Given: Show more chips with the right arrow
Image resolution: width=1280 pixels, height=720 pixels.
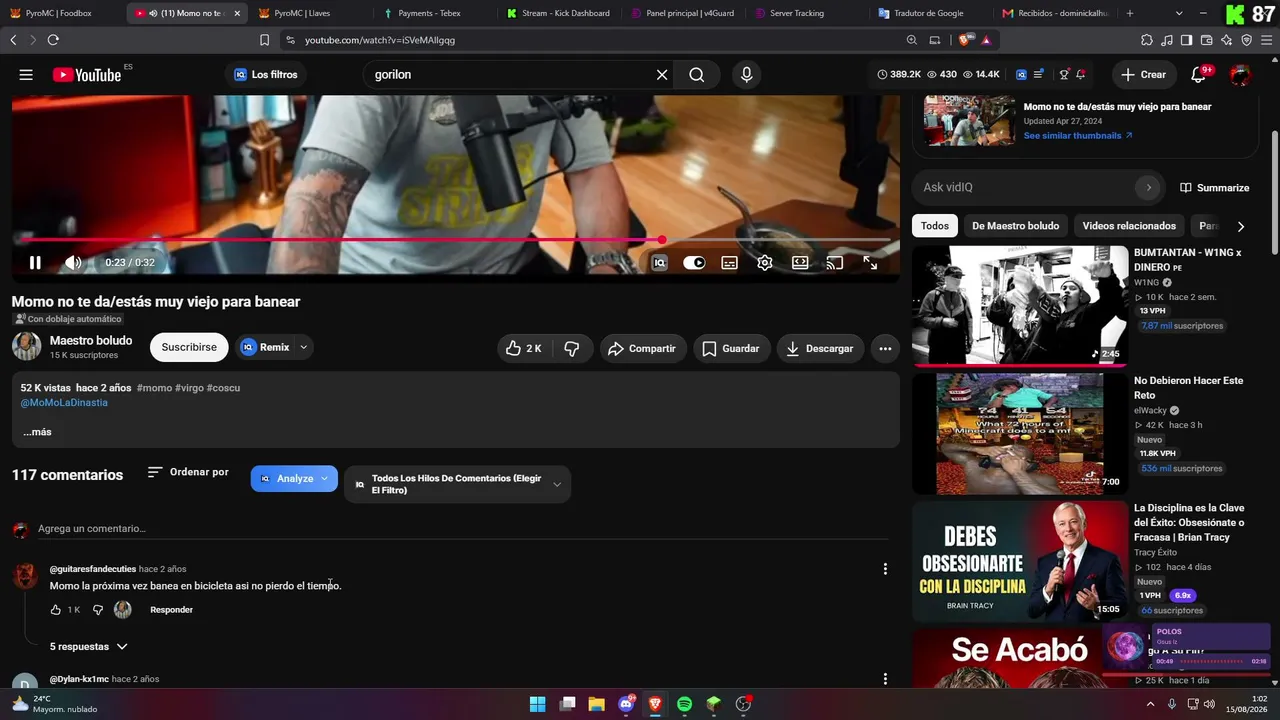Looking at the screenshot, I should point(1241,227).
